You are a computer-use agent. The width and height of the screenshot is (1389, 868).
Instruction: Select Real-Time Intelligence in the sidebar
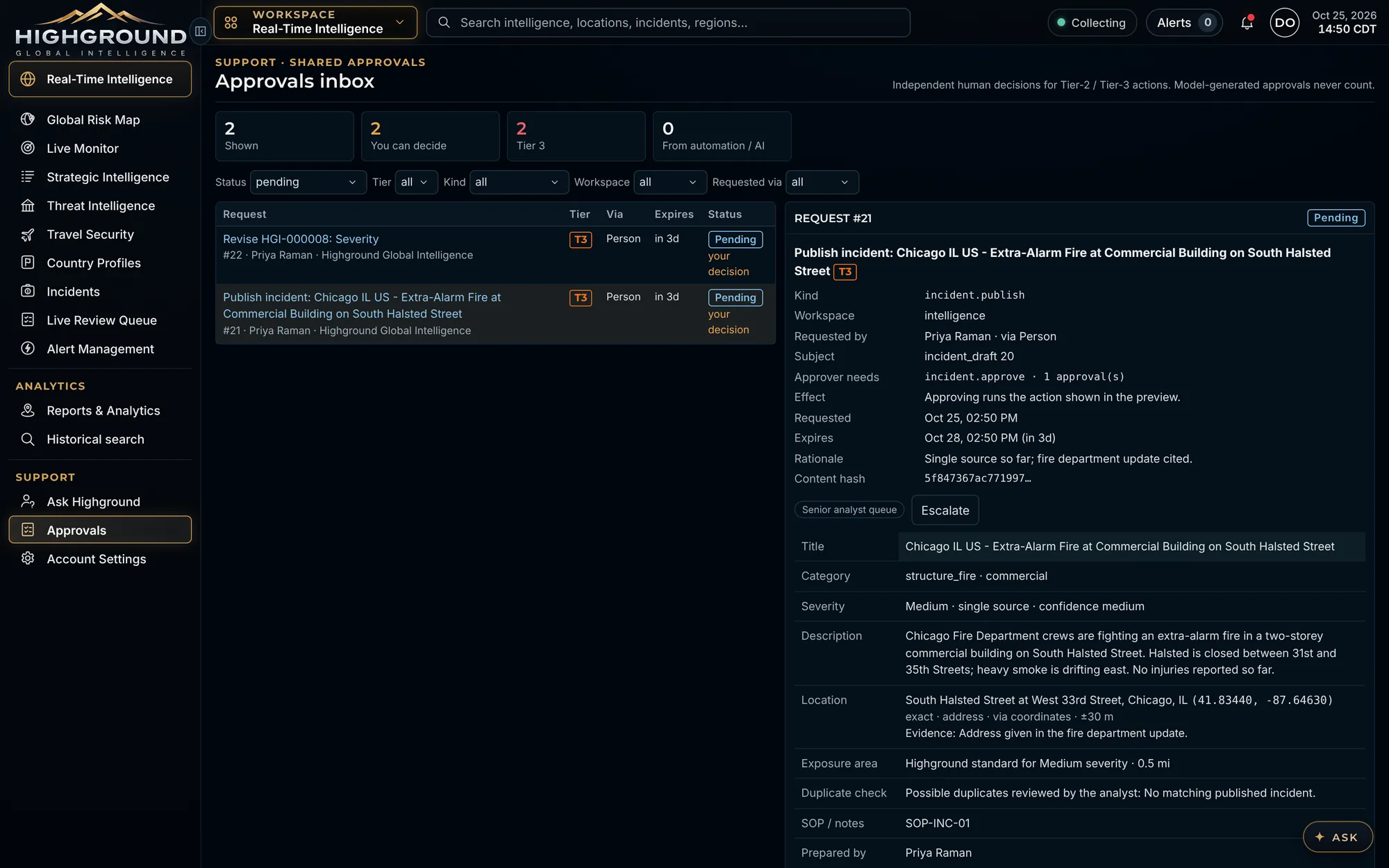click(x=100, y=79)
